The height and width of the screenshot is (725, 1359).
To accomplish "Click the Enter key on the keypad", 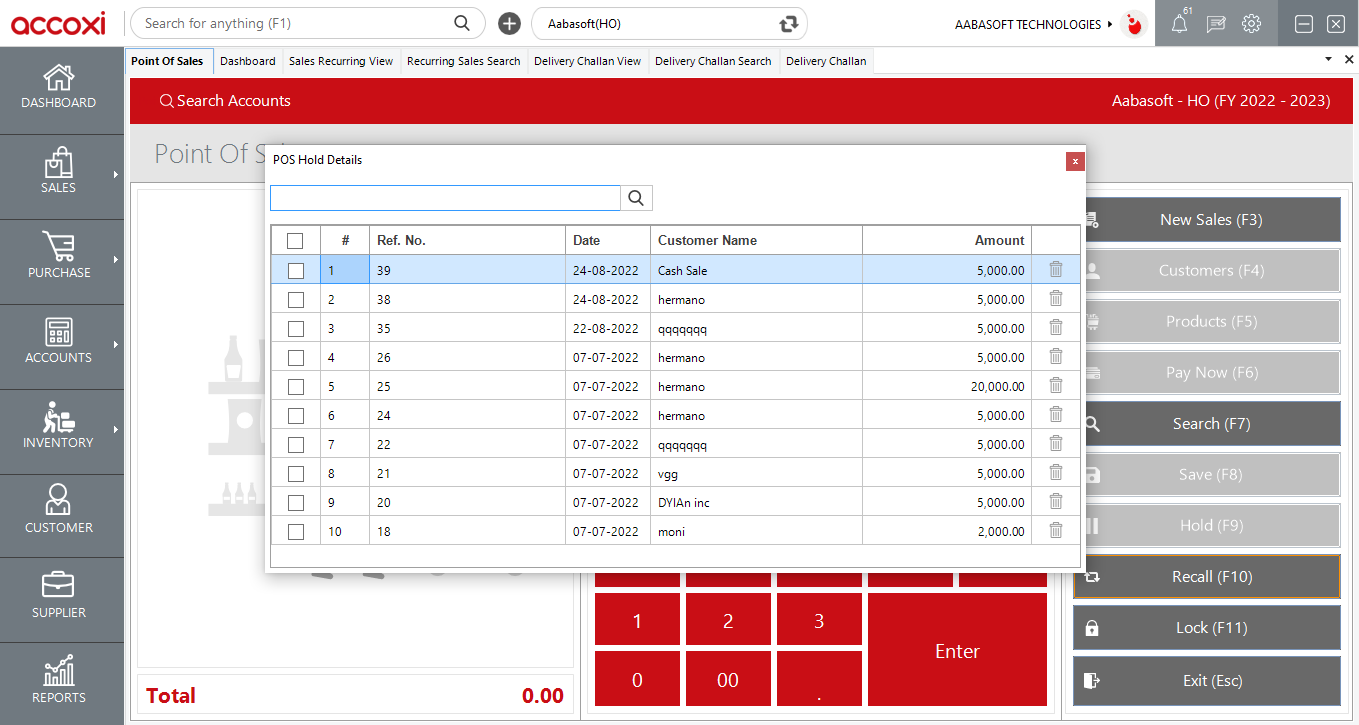I will [x=957, y=650].
